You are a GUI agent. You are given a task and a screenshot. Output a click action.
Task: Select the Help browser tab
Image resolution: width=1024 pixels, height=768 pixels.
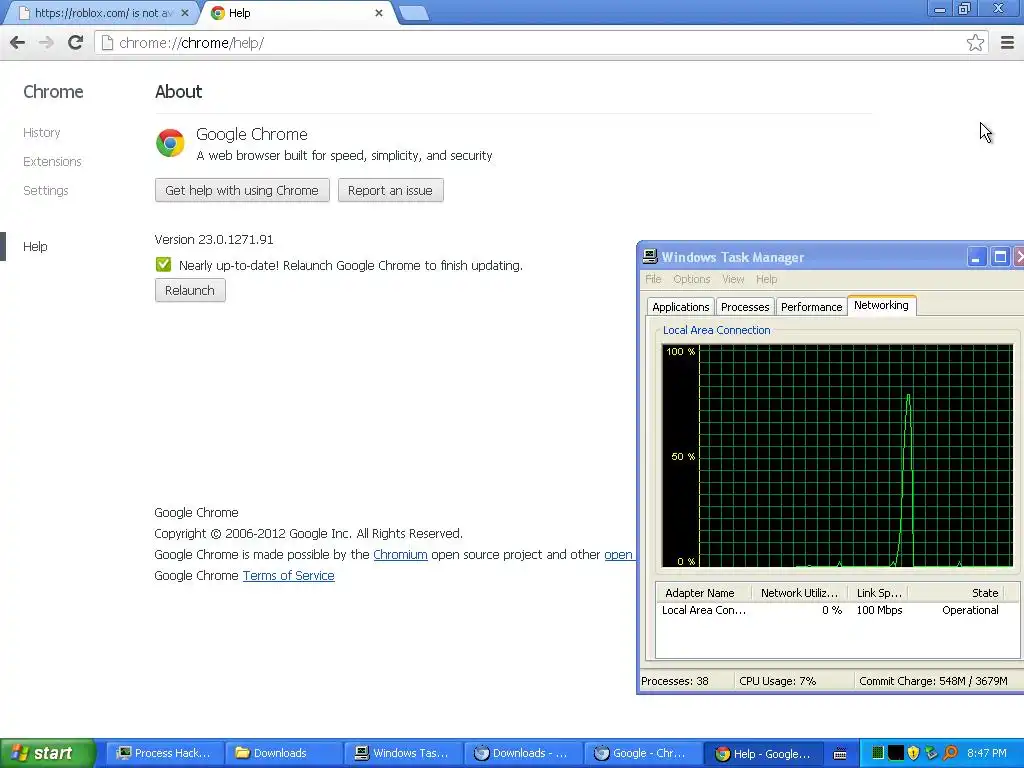coord(297,13)
